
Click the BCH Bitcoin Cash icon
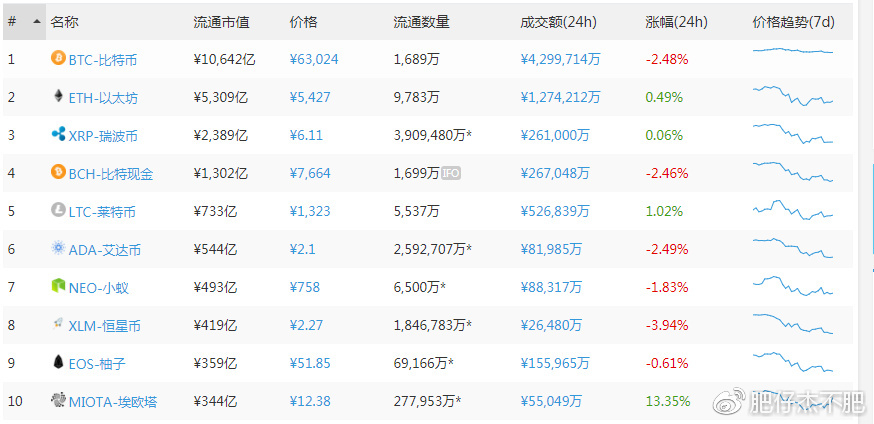59,173
